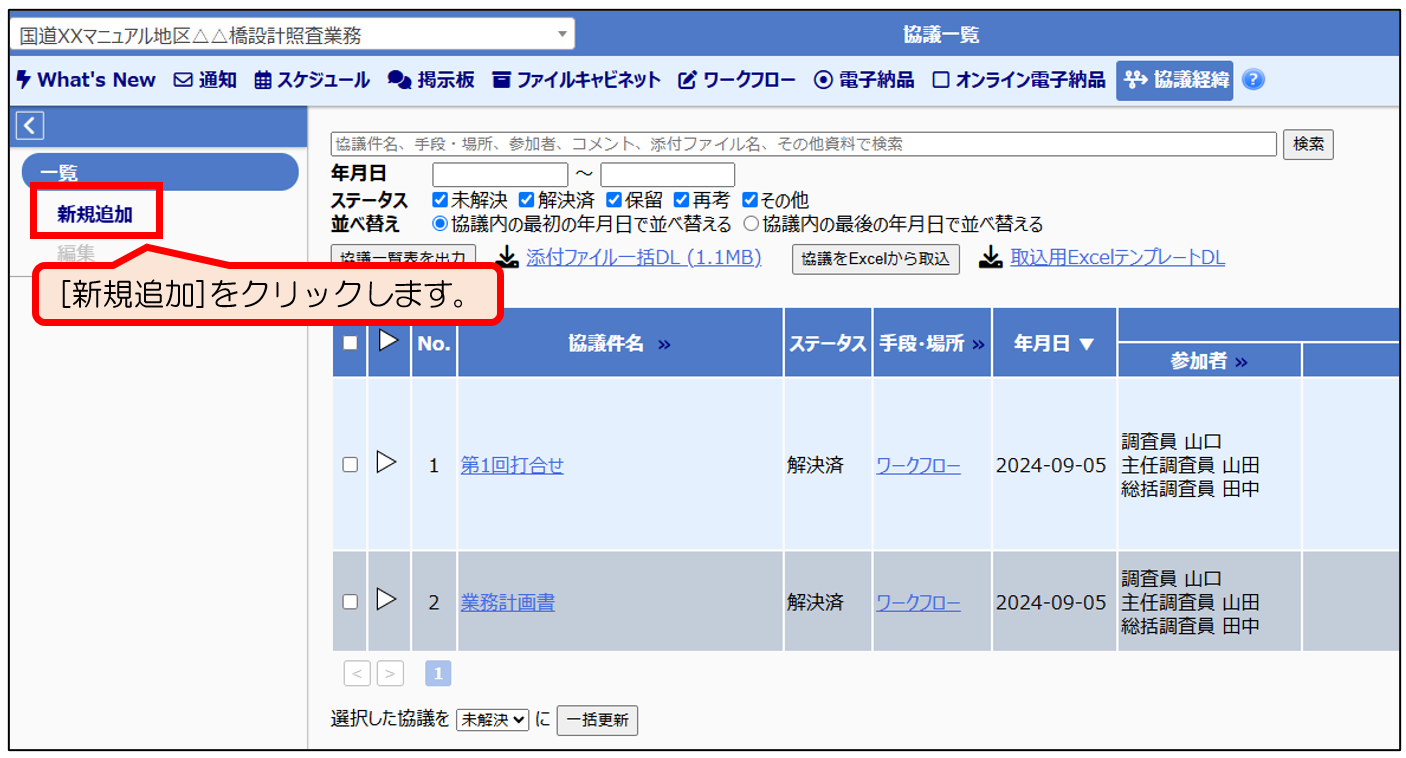Viewport: 1406px width, 758px height.
Task: Click 添付ファイル一括DL download icon
Action: tap(508, 258)
